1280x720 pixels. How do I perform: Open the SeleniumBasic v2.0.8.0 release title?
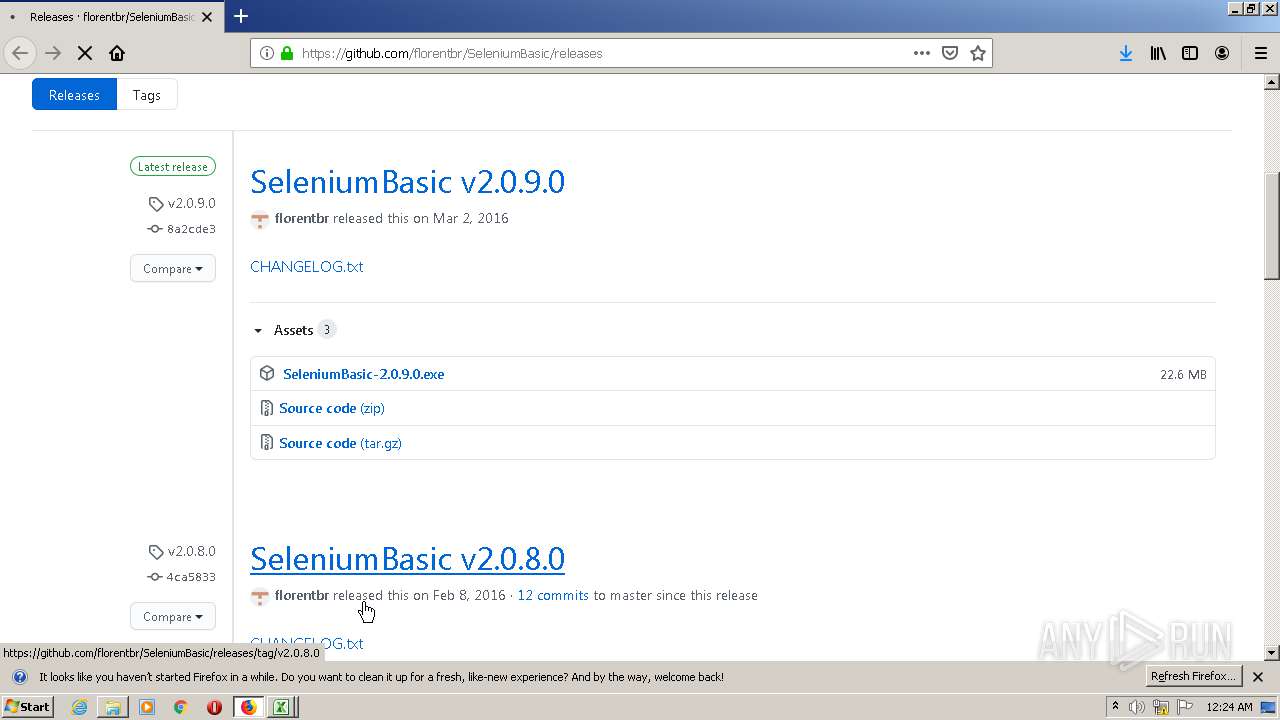407,558
